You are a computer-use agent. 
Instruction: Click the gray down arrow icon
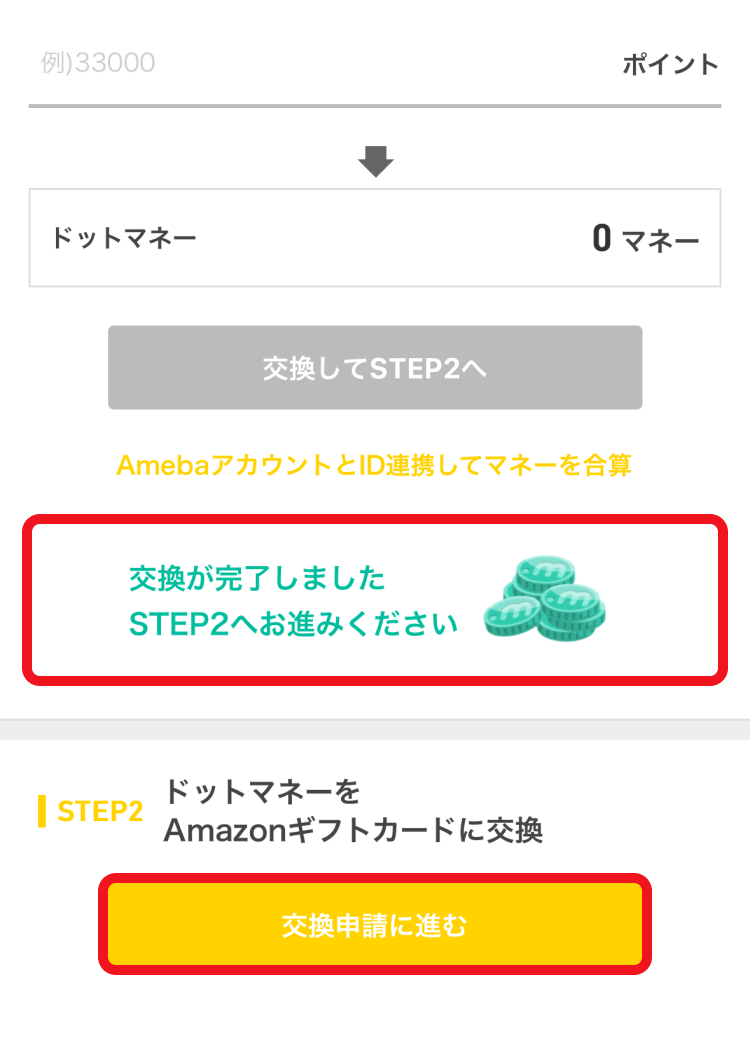[x=375, y=161]
